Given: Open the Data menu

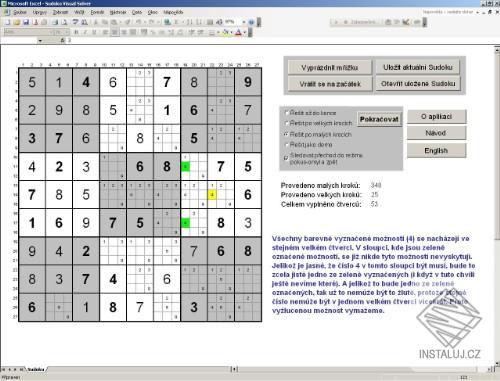Looking at the screenshot, I should 137,12.
